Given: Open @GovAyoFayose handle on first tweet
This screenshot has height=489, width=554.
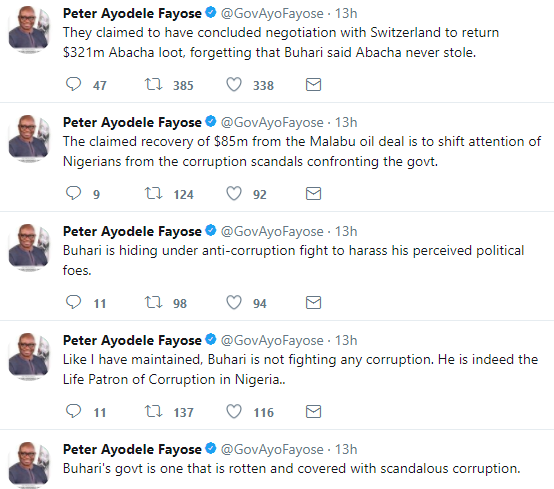Looking at the screenshot, I should [x=272, y=13].
